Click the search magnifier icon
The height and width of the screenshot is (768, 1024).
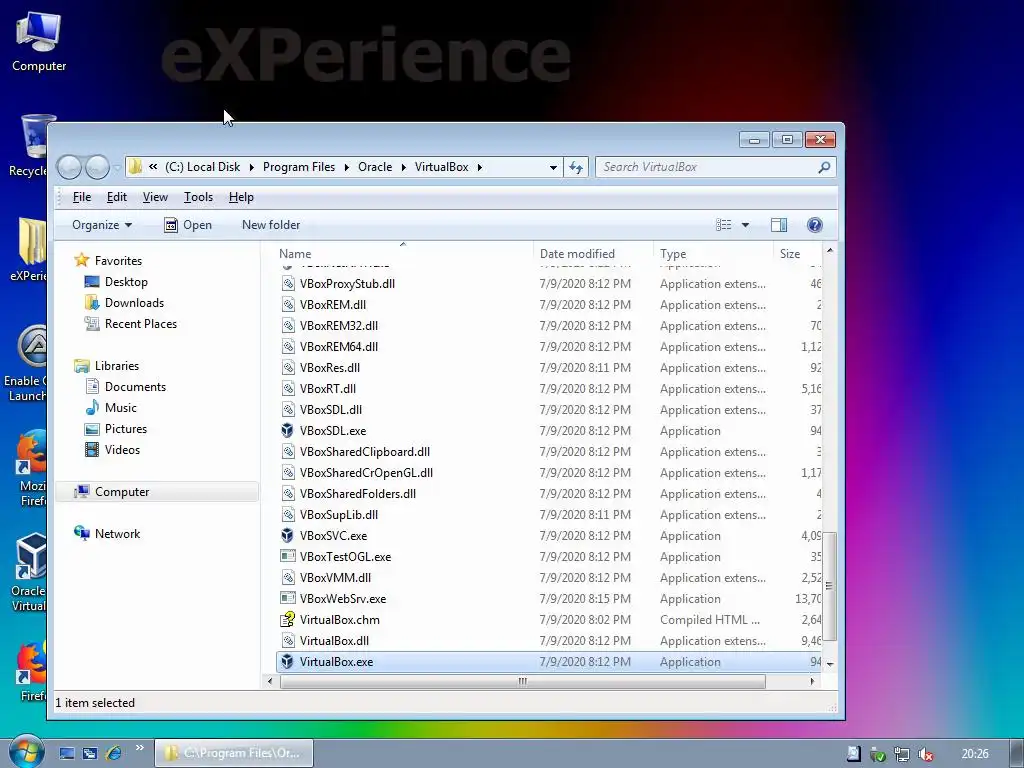coord(824,167)
